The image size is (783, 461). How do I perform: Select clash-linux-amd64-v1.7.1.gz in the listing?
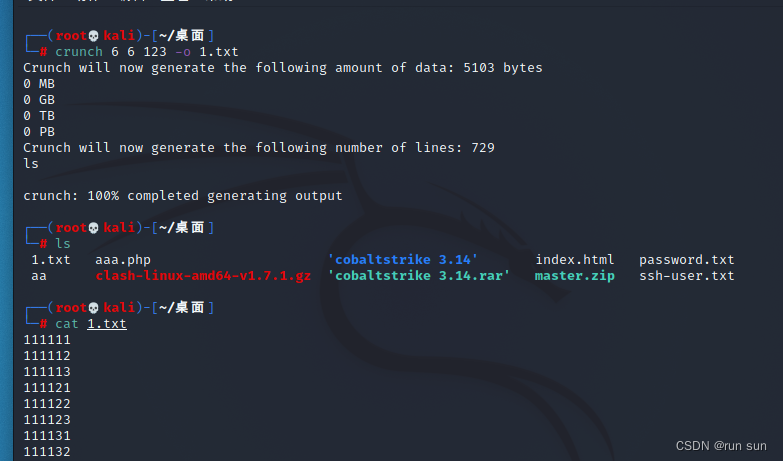203,276
